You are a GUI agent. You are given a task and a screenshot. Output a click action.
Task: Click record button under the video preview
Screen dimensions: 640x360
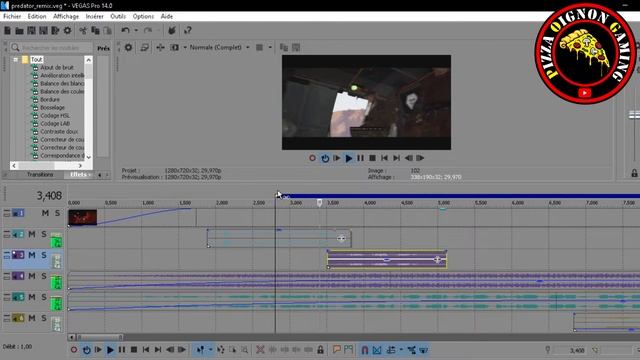tap(312, 158)
